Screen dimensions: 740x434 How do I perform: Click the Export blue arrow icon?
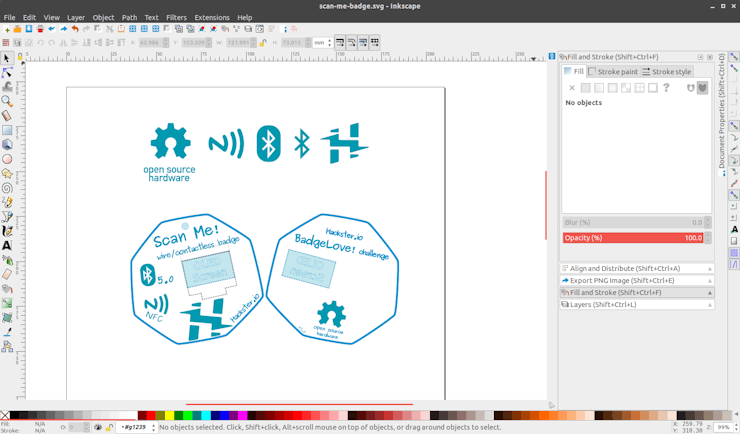tap(63, 29)
